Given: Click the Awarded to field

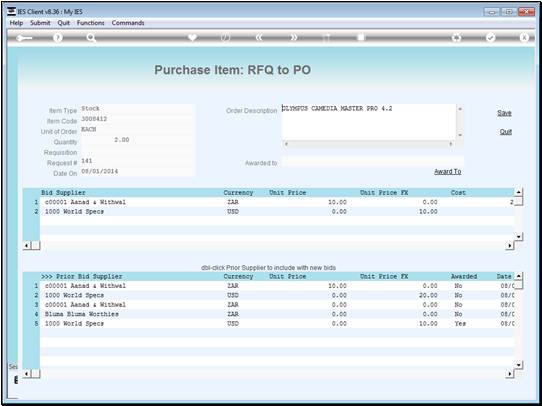Looking at the screenshot, I should pos(372,162).
